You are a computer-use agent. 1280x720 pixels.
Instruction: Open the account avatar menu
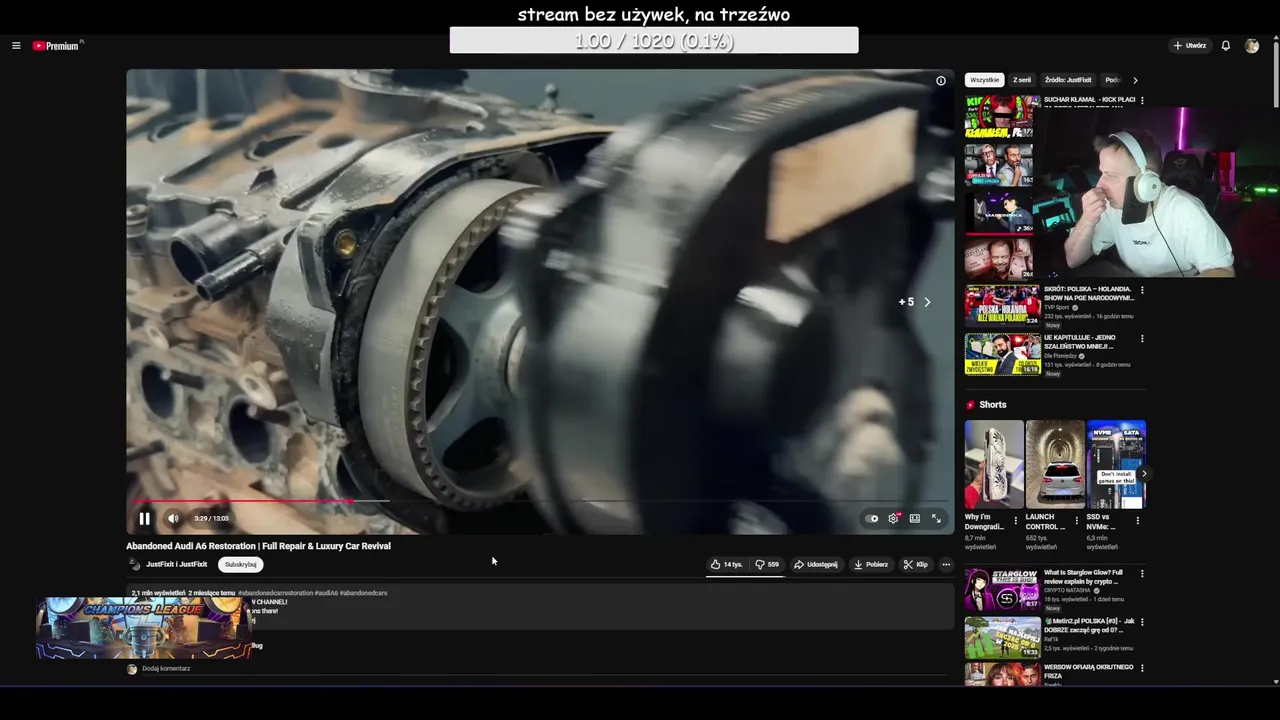[x=1252, y=46]
